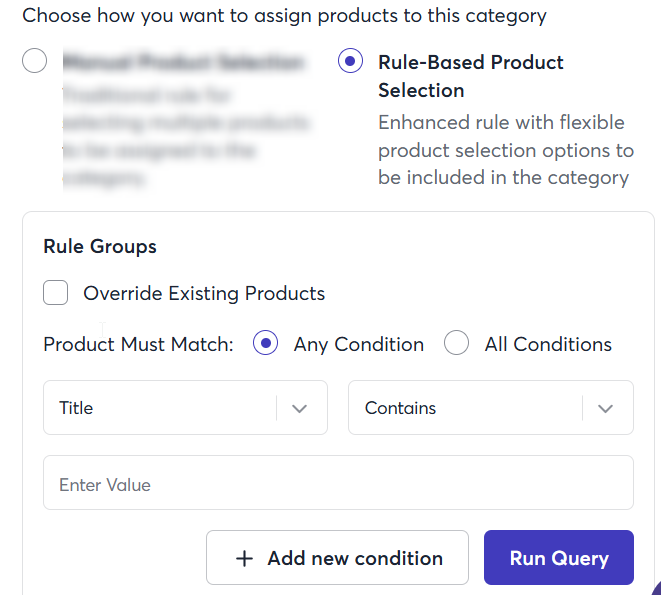Choose the All Conditions radio circle
This screenshot has width=661, height=595.
457,344
